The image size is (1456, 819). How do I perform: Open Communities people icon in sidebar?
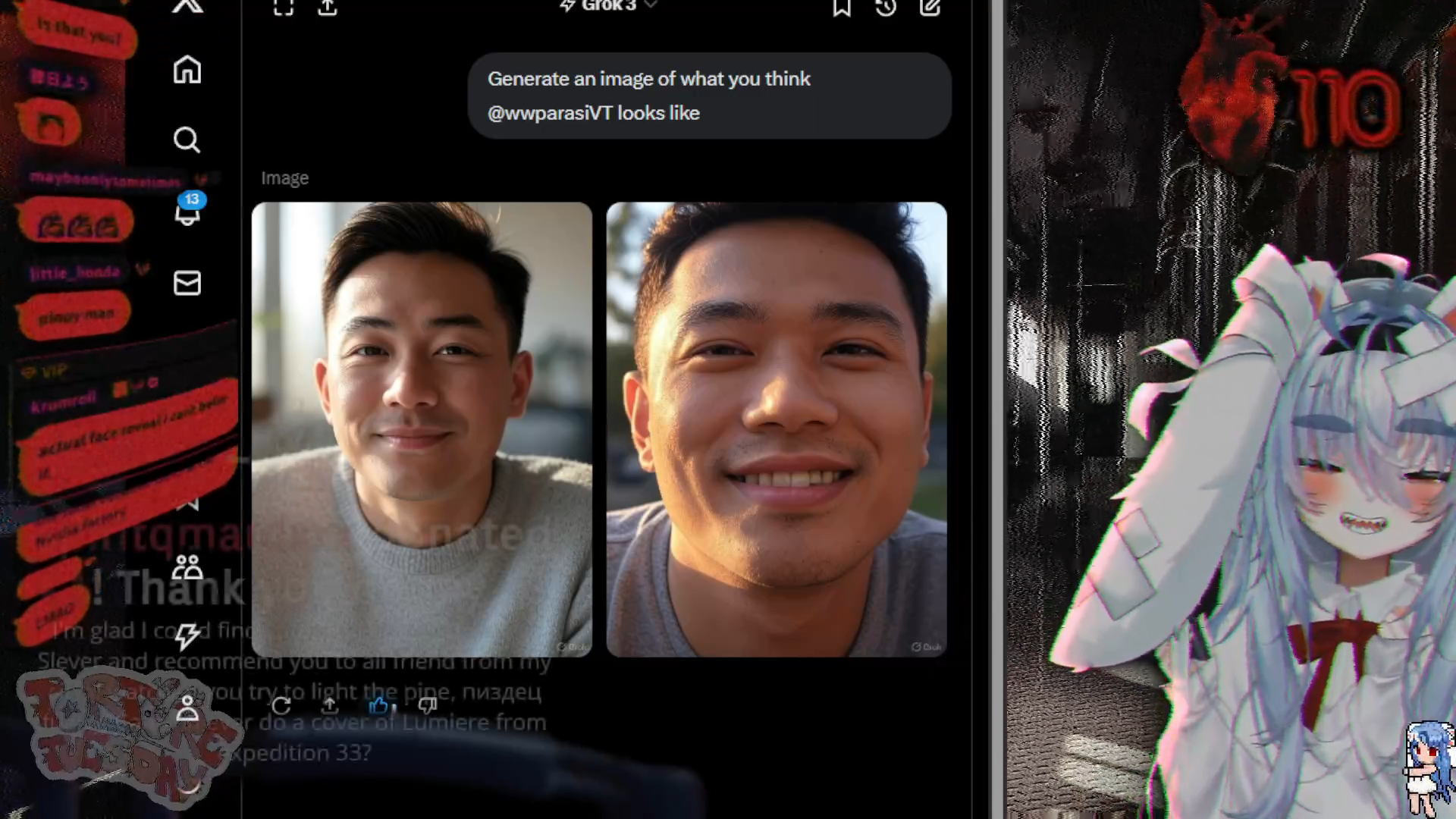tap(187, 566)
